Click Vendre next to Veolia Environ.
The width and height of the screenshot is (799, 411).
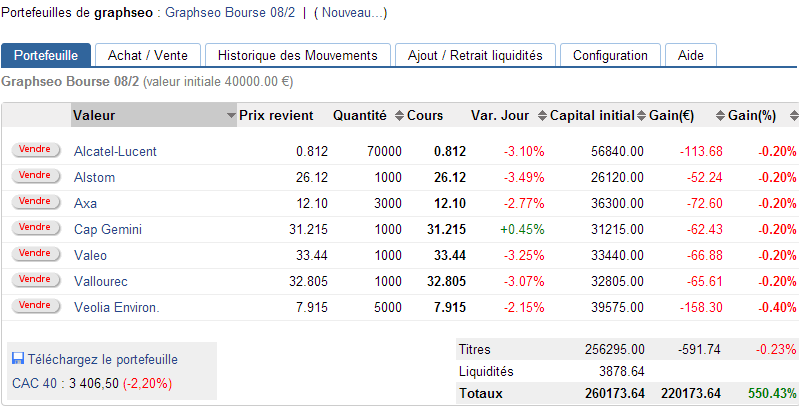coord(35,306)
